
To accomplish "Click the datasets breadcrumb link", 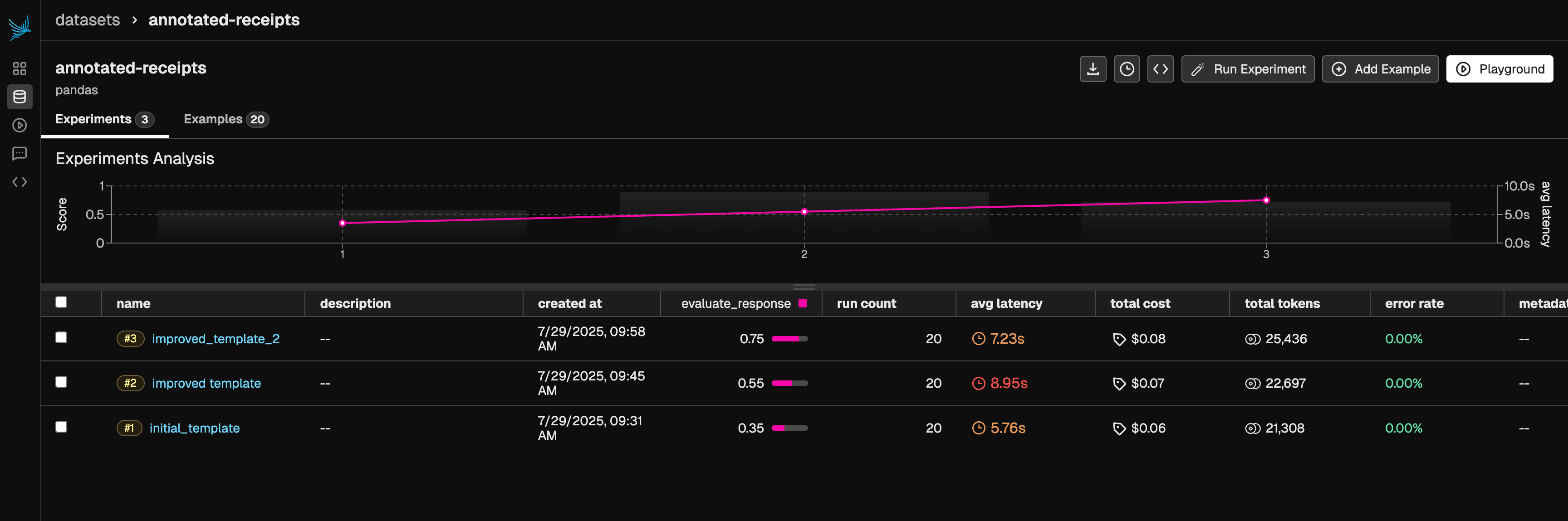I will (88, 20).
